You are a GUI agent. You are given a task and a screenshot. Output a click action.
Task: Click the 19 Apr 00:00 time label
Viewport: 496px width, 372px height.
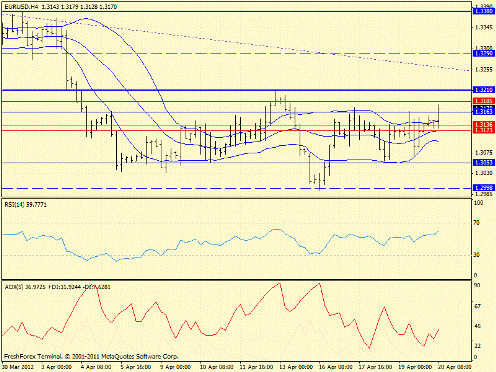click(x=415, y=367)
